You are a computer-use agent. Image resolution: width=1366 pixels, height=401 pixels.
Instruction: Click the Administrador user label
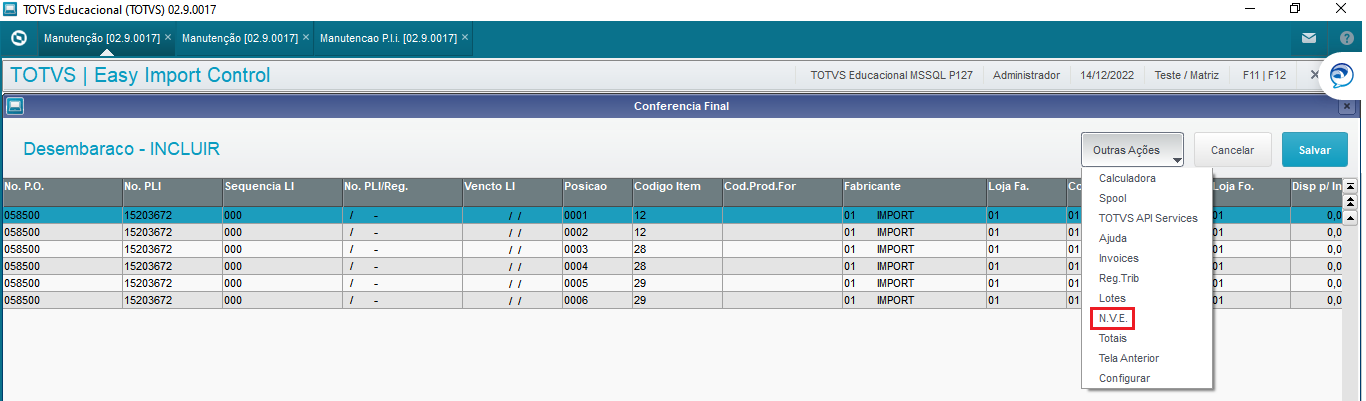tap(1026, 75)
